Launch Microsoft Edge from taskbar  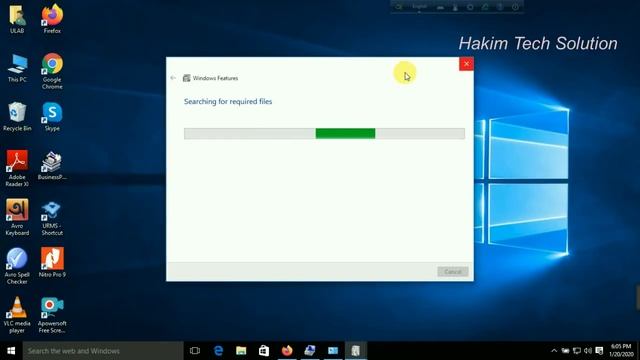point(218,351)
